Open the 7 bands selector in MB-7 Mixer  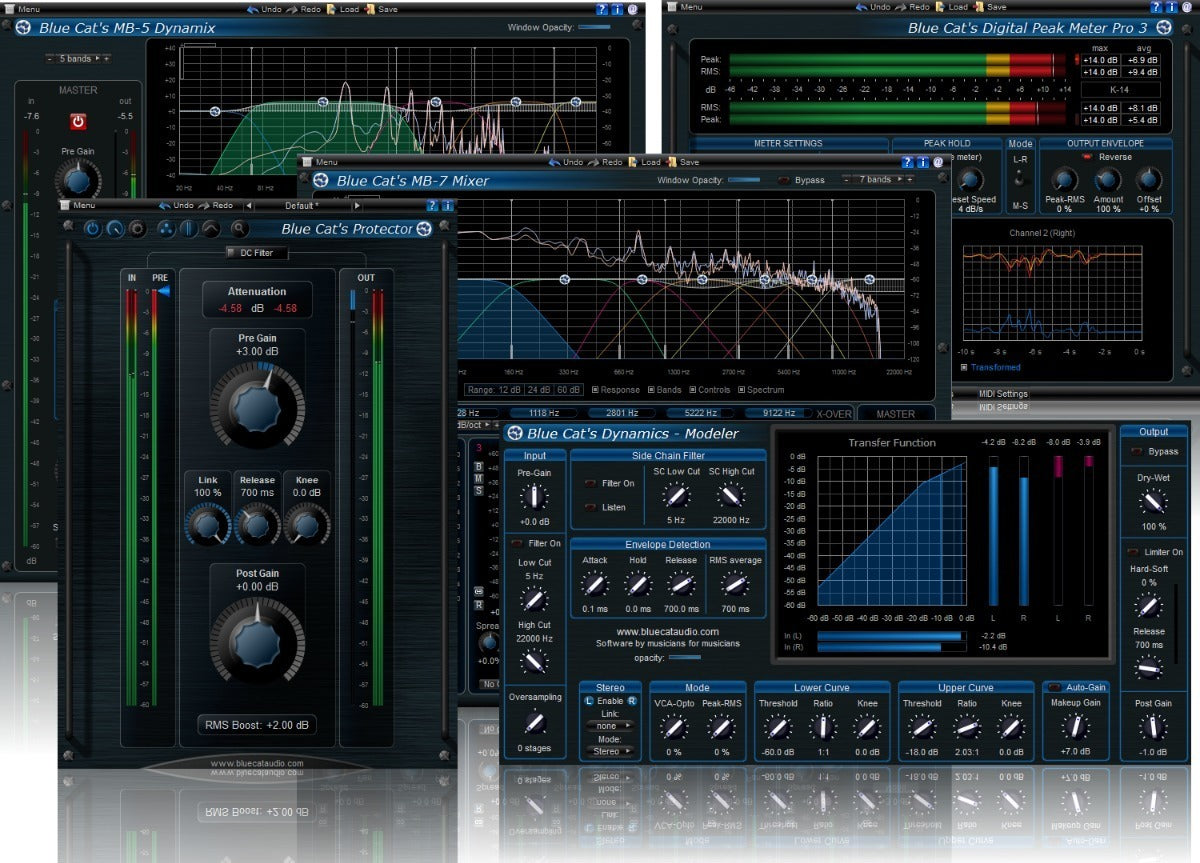877,180
